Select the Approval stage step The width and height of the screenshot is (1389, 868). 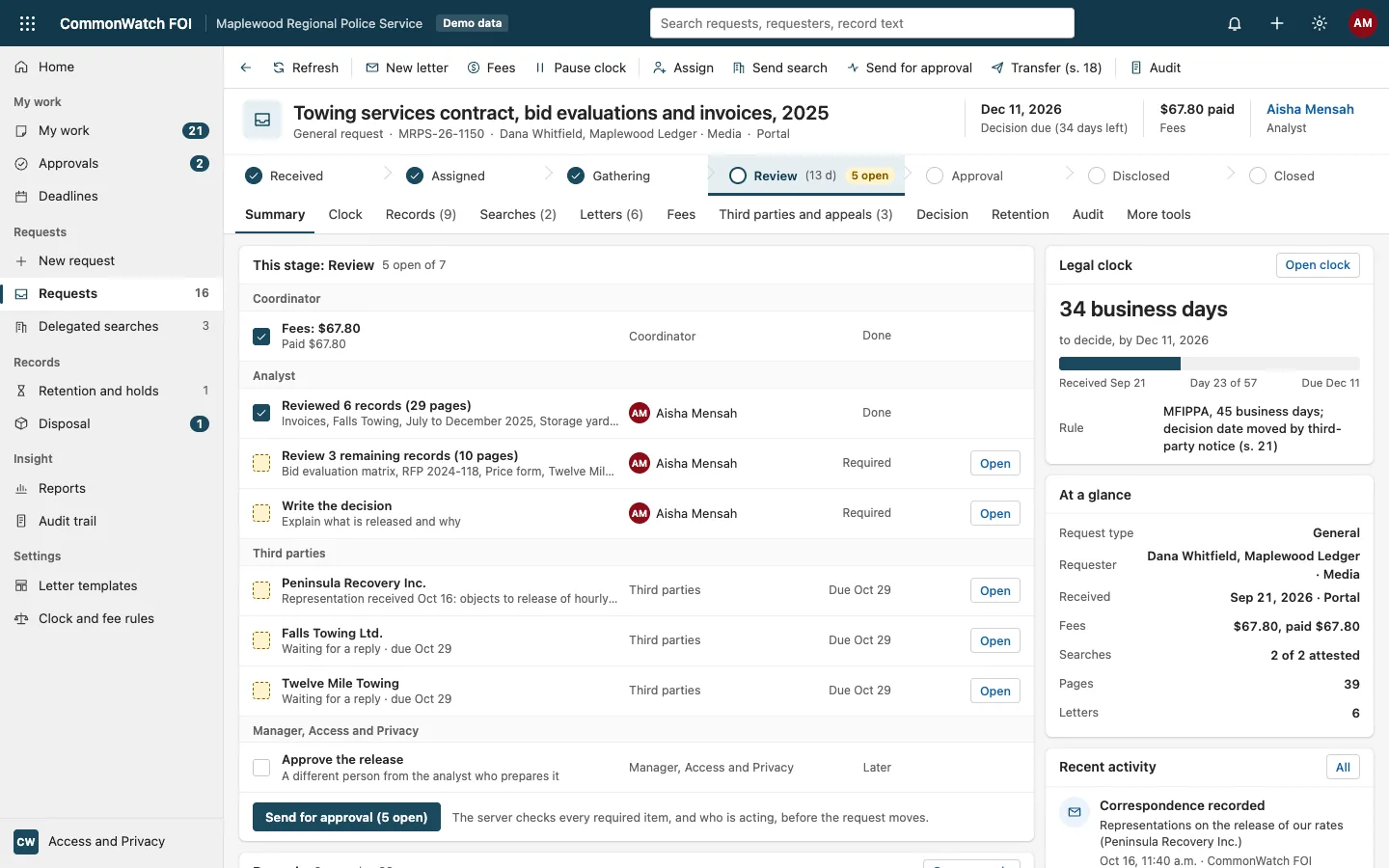coord(965,176)
